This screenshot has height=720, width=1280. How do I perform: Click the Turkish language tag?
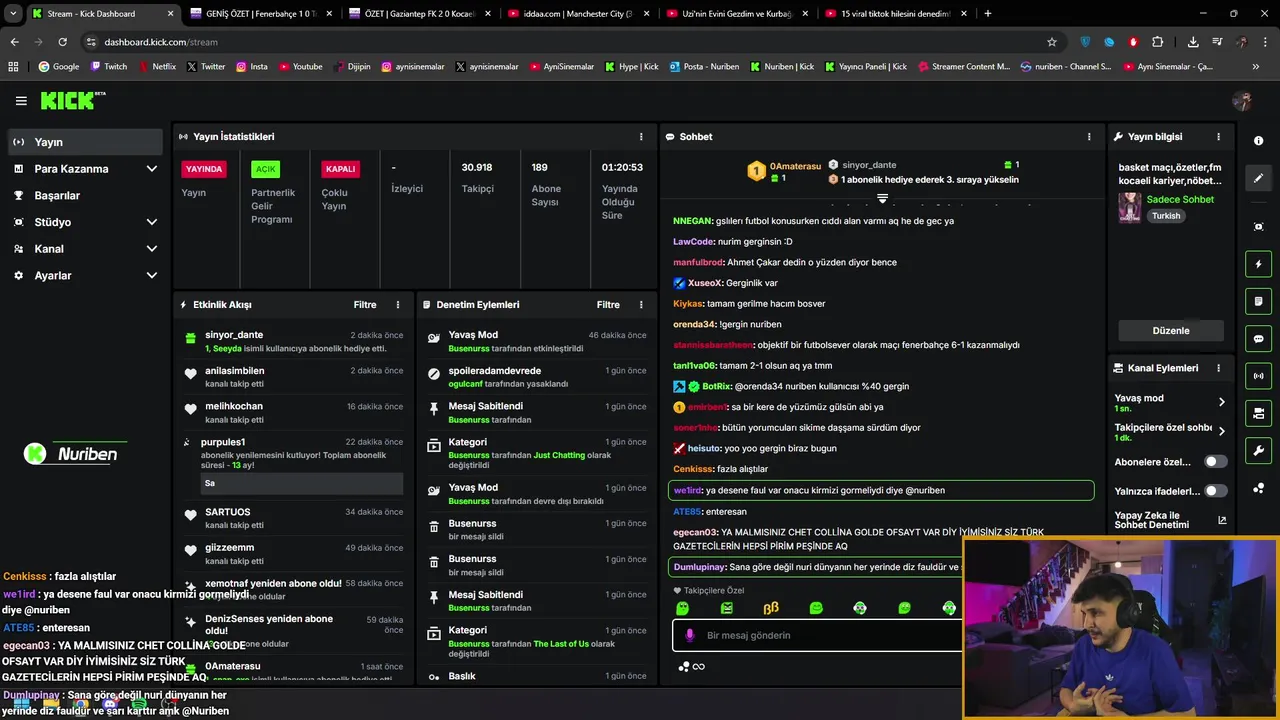pyautogui.click(x=1166, y=216)
